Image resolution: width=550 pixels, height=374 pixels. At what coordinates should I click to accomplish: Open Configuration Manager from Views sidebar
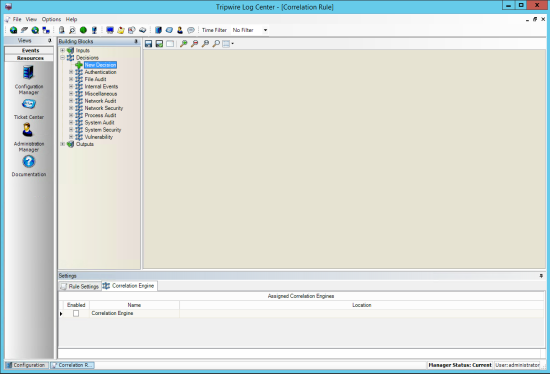tap(29, 80)
